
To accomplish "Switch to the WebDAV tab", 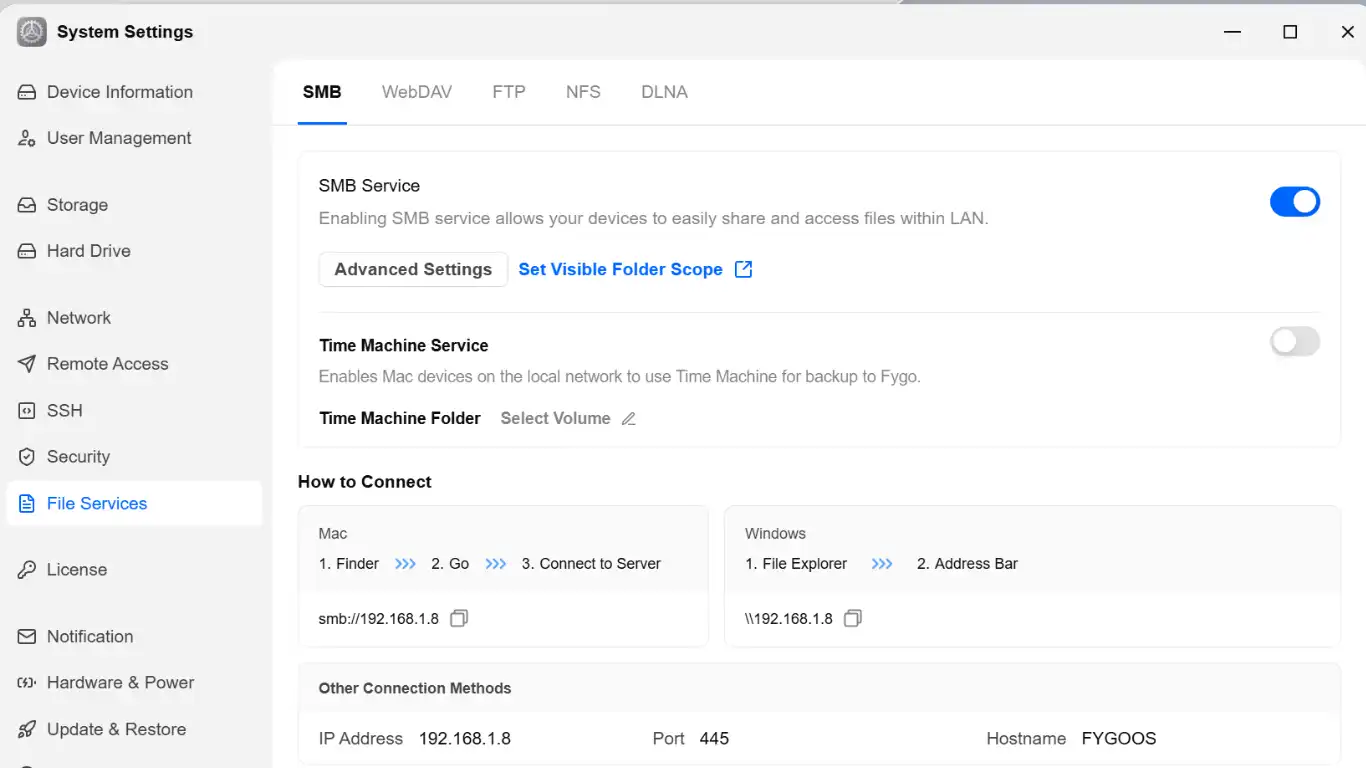I will 417,92.
